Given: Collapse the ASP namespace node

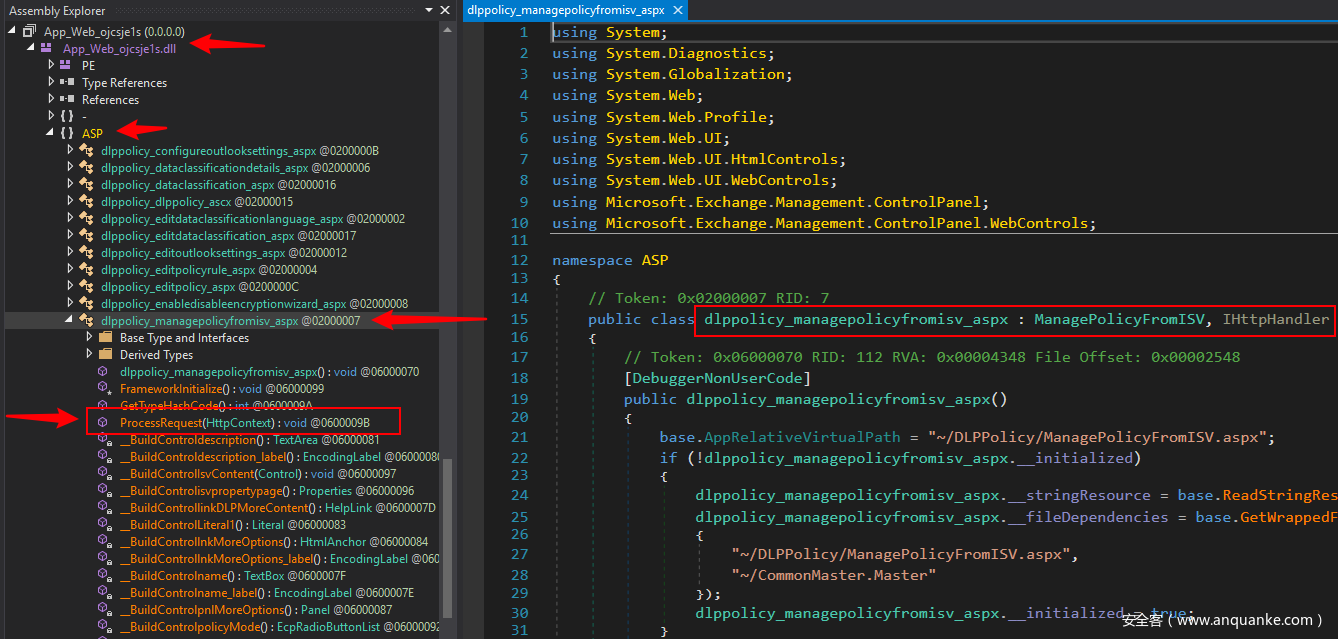Looking at the screenshot, I should [50, 133].
